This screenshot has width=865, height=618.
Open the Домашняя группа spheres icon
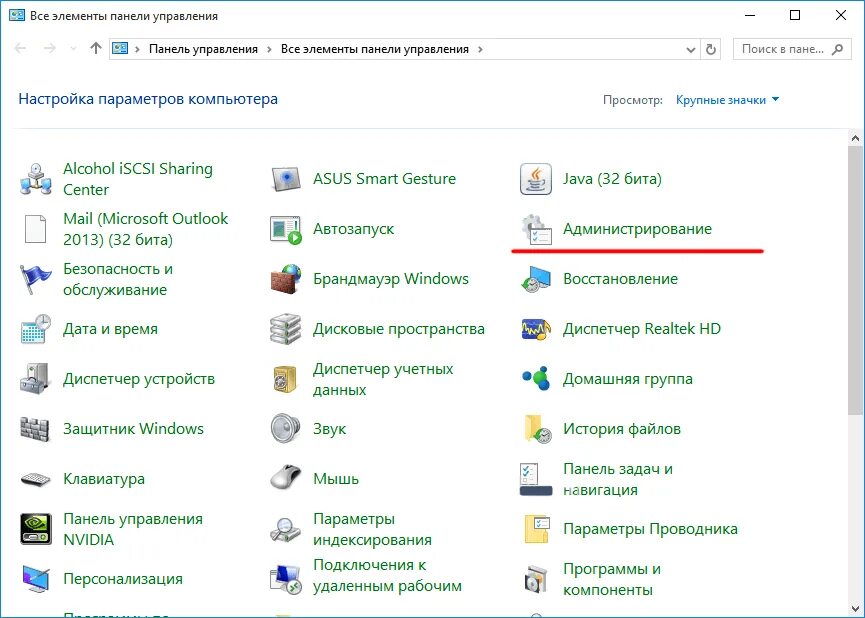pos(536,379)
